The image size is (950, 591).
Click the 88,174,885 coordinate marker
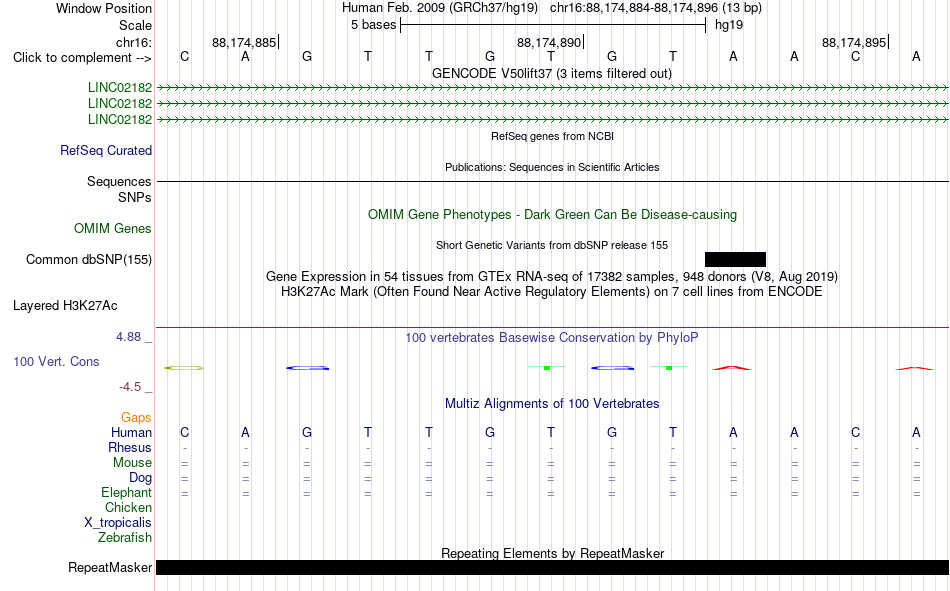point(244,42)
